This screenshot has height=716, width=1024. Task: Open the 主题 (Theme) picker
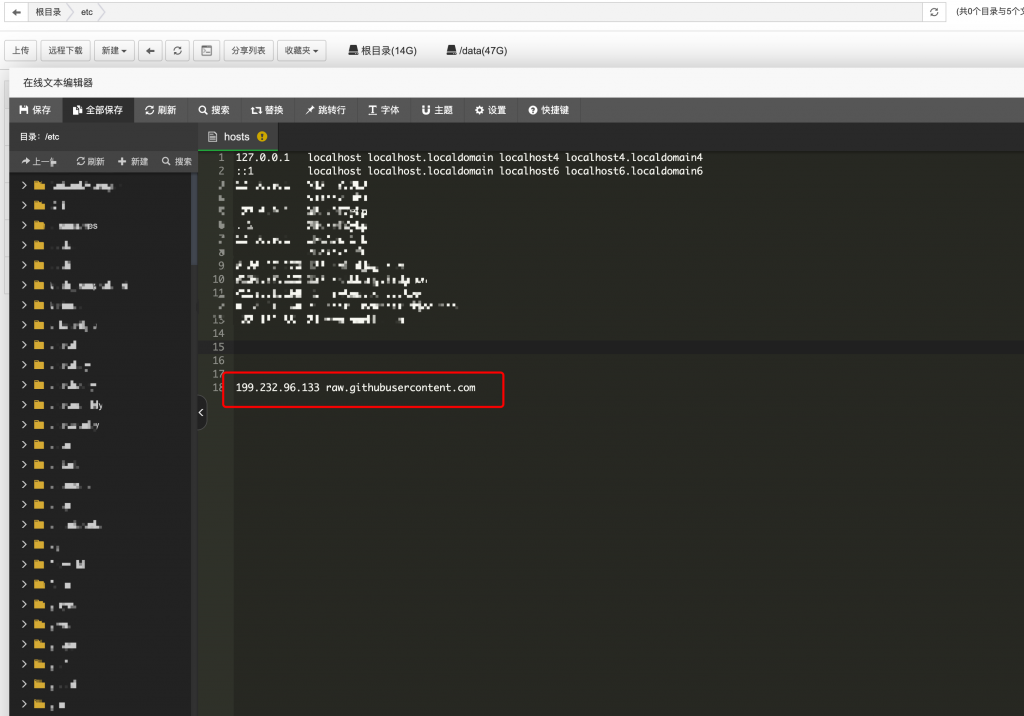437,110
